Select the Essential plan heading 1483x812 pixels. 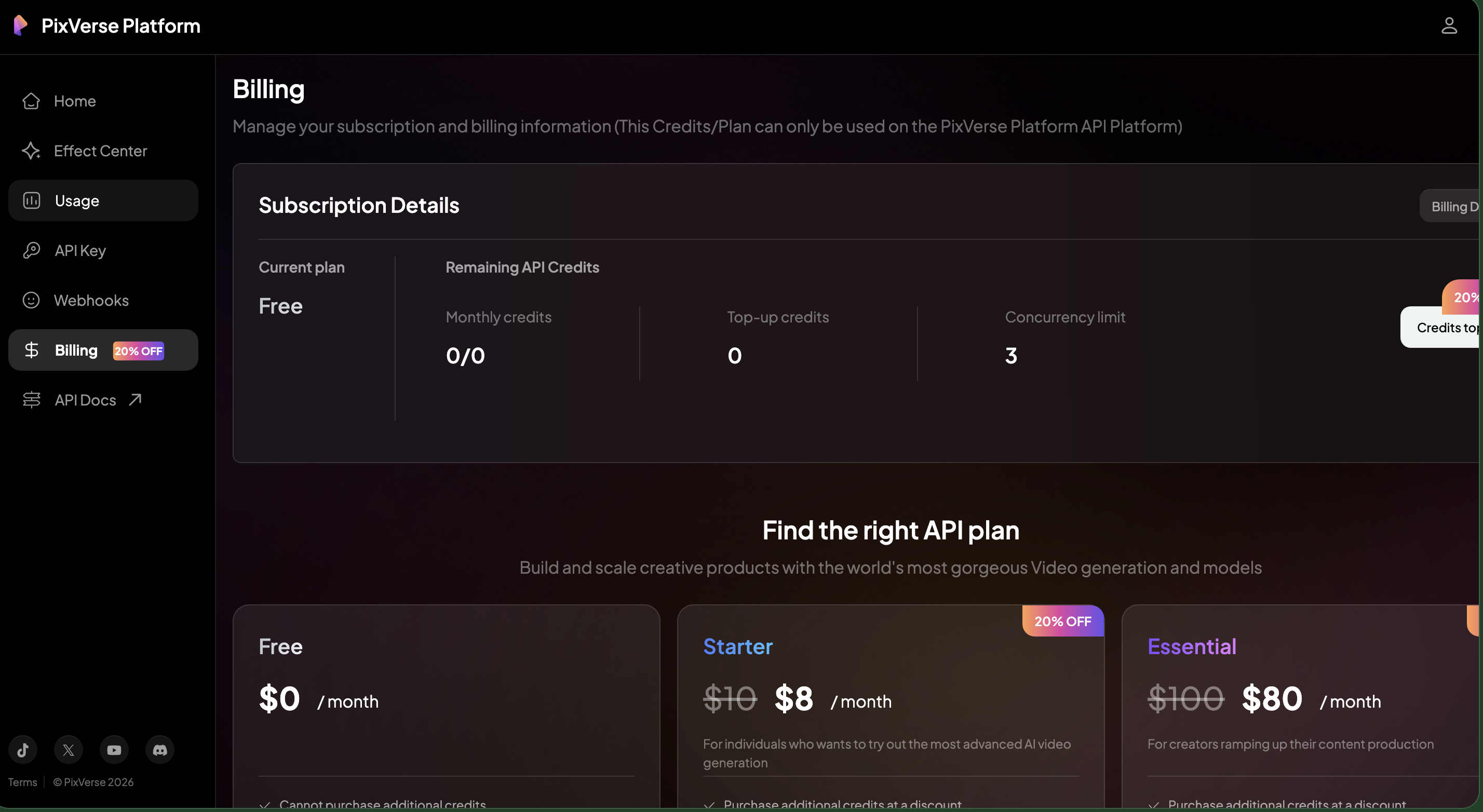pos(1191,646)
